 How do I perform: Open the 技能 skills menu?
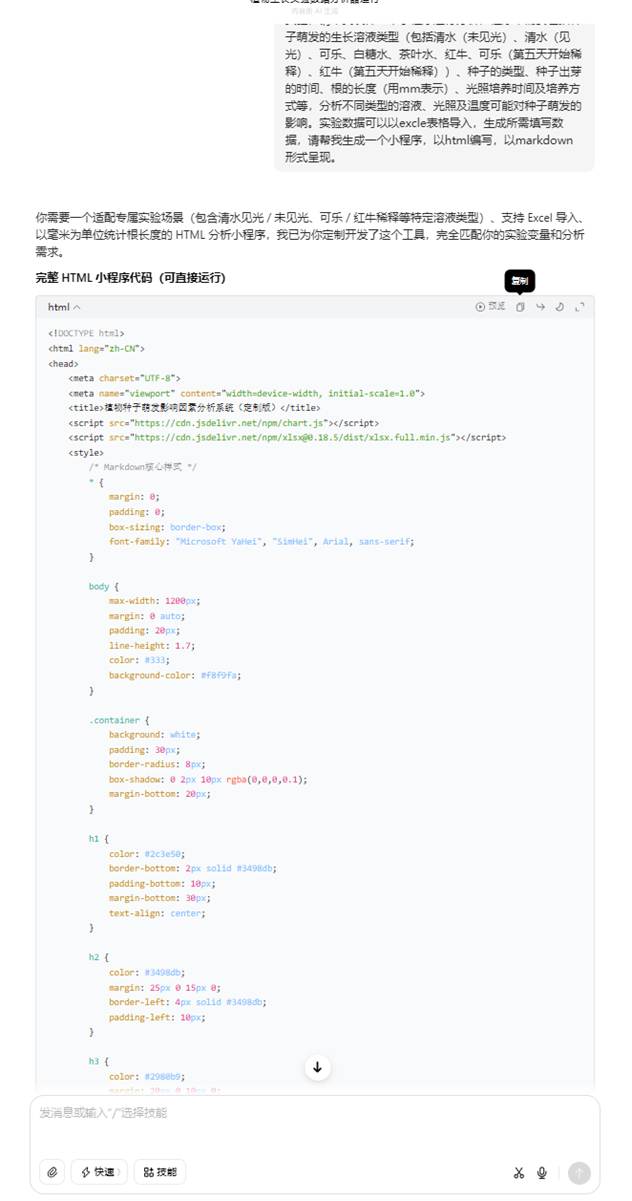(x=160, y=1172)
